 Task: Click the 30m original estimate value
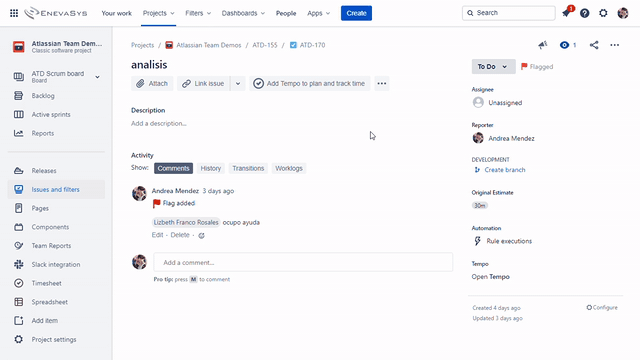click(x=480, y=205)
